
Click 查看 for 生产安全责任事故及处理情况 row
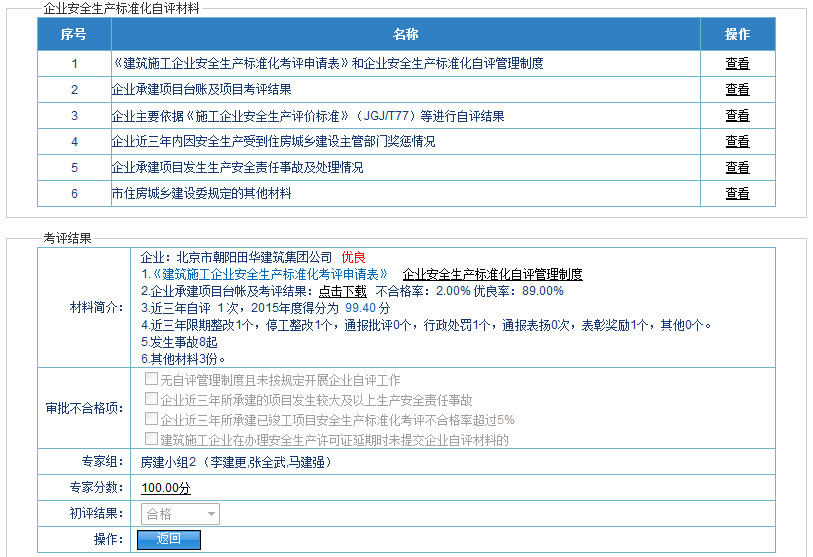(737, 168)
